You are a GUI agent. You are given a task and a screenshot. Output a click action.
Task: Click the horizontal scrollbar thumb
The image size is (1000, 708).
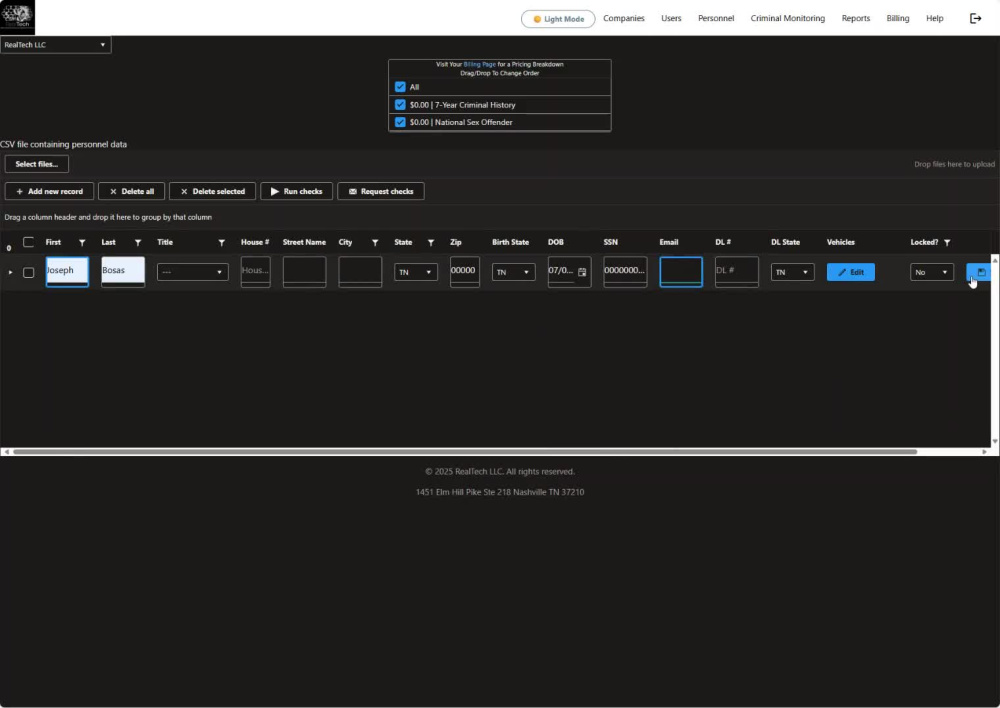click(x=465, y=452)
